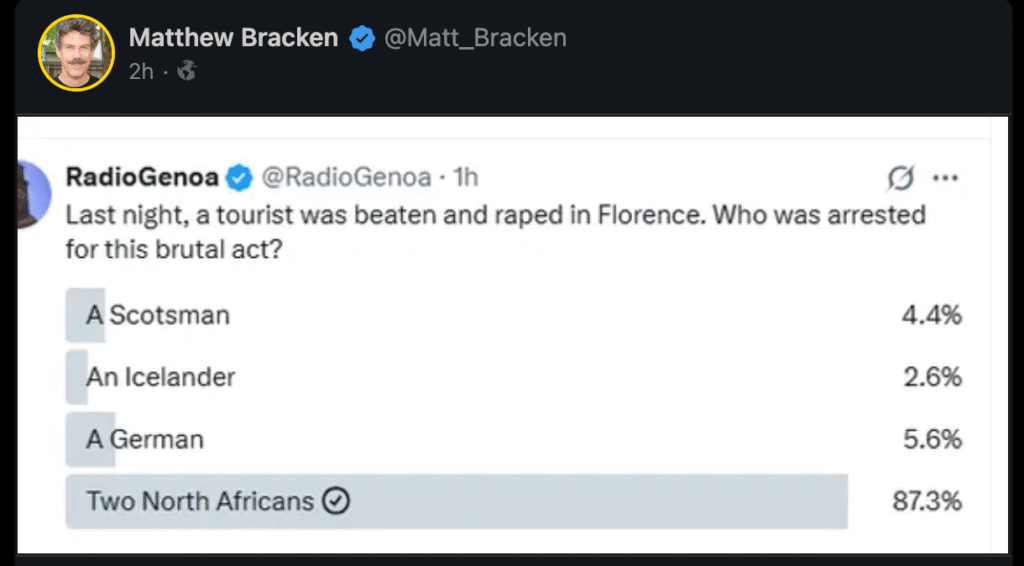
Task: Click the 2h post timestamp
Action: 141,71
